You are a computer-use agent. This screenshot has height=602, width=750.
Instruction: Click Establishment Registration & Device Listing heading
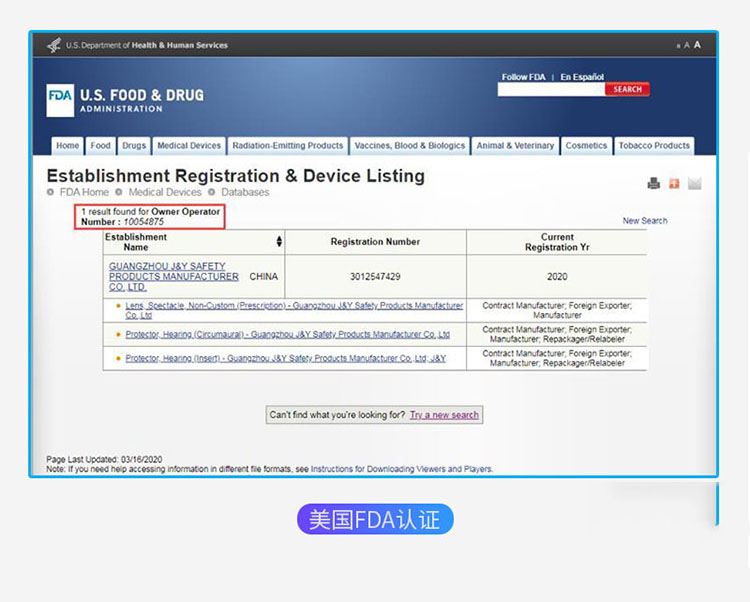236,176
